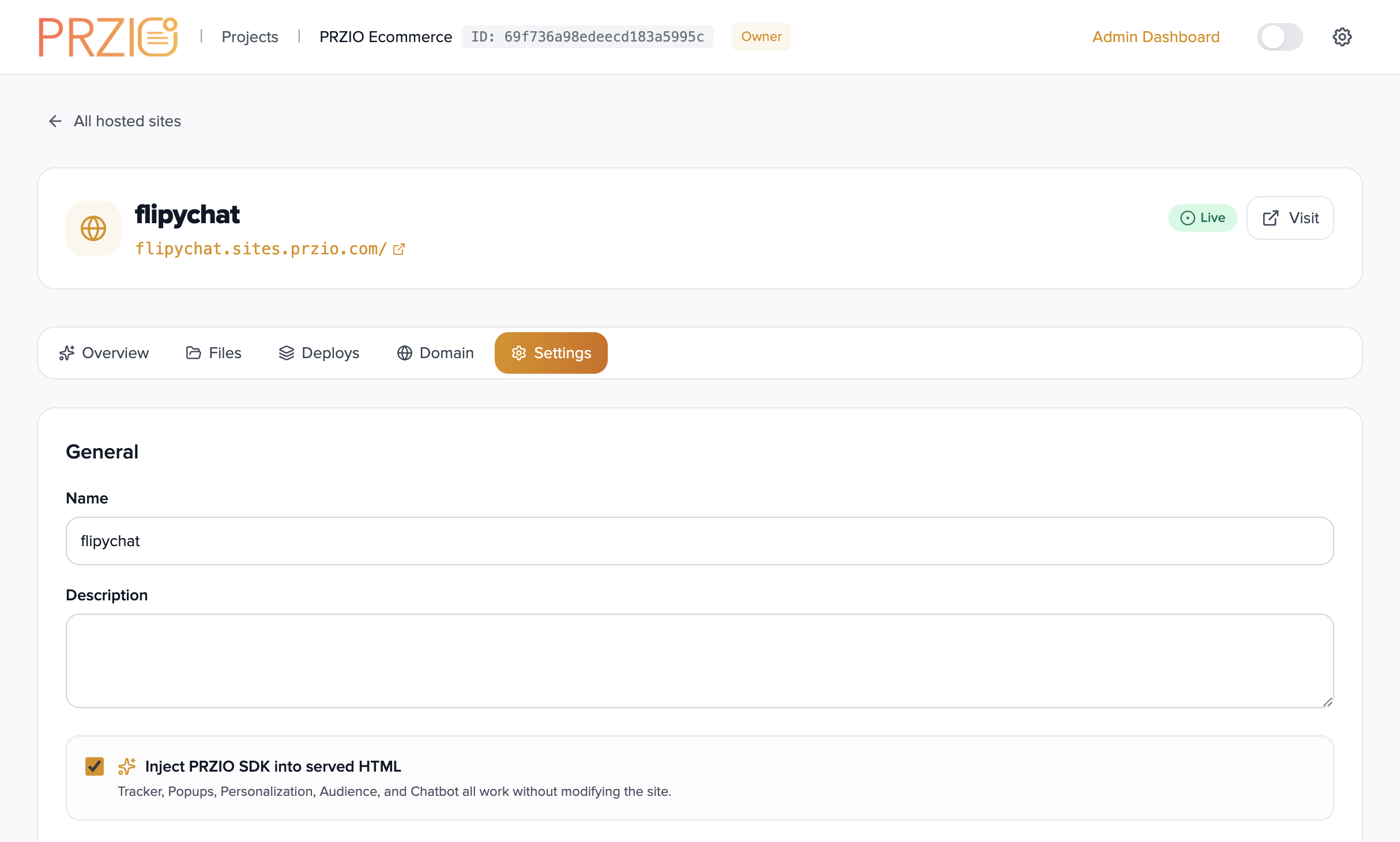Click the Live status badge

[x=1202, y=218]
